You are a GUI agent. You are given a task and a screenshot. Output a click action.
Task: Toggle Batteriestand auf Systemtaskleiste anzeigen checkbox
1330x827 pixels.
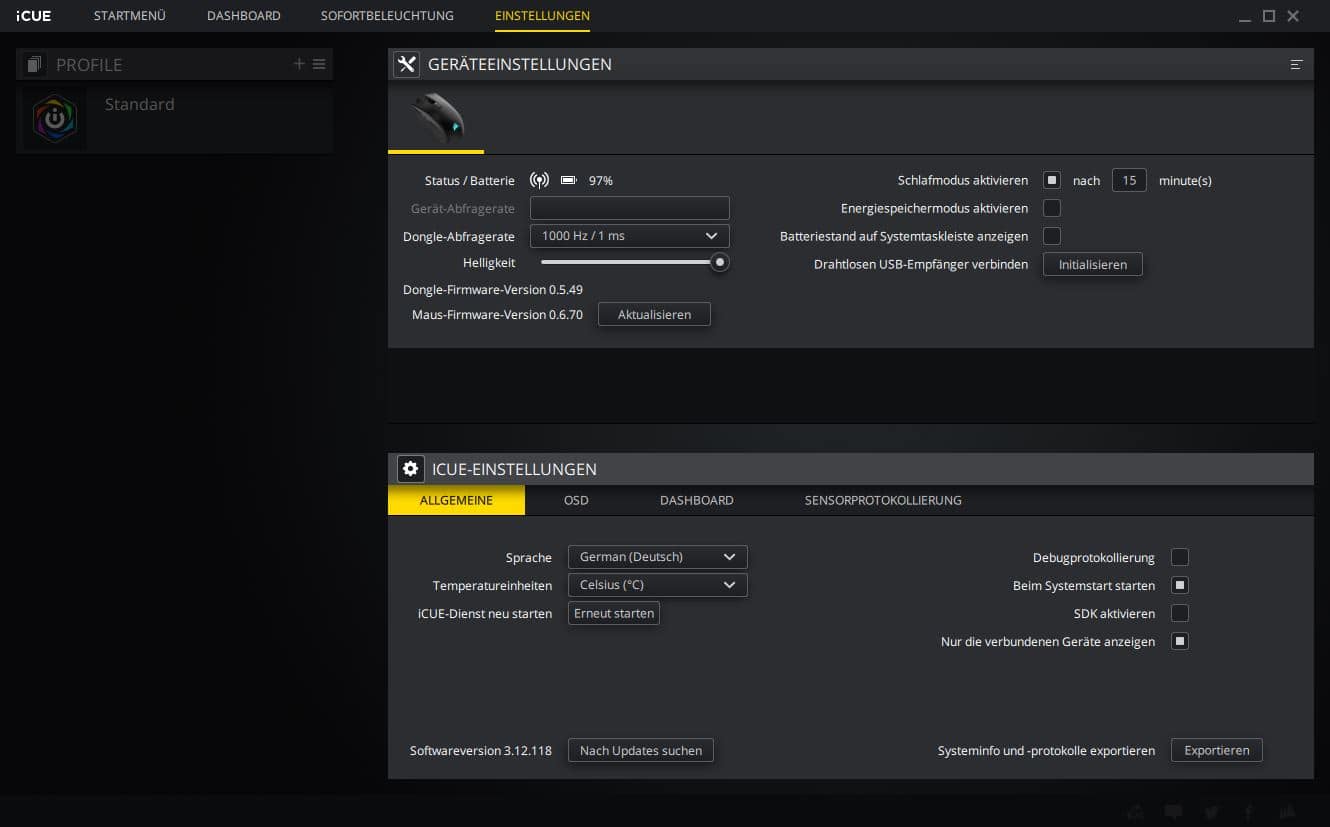[x=1052, y=236]
